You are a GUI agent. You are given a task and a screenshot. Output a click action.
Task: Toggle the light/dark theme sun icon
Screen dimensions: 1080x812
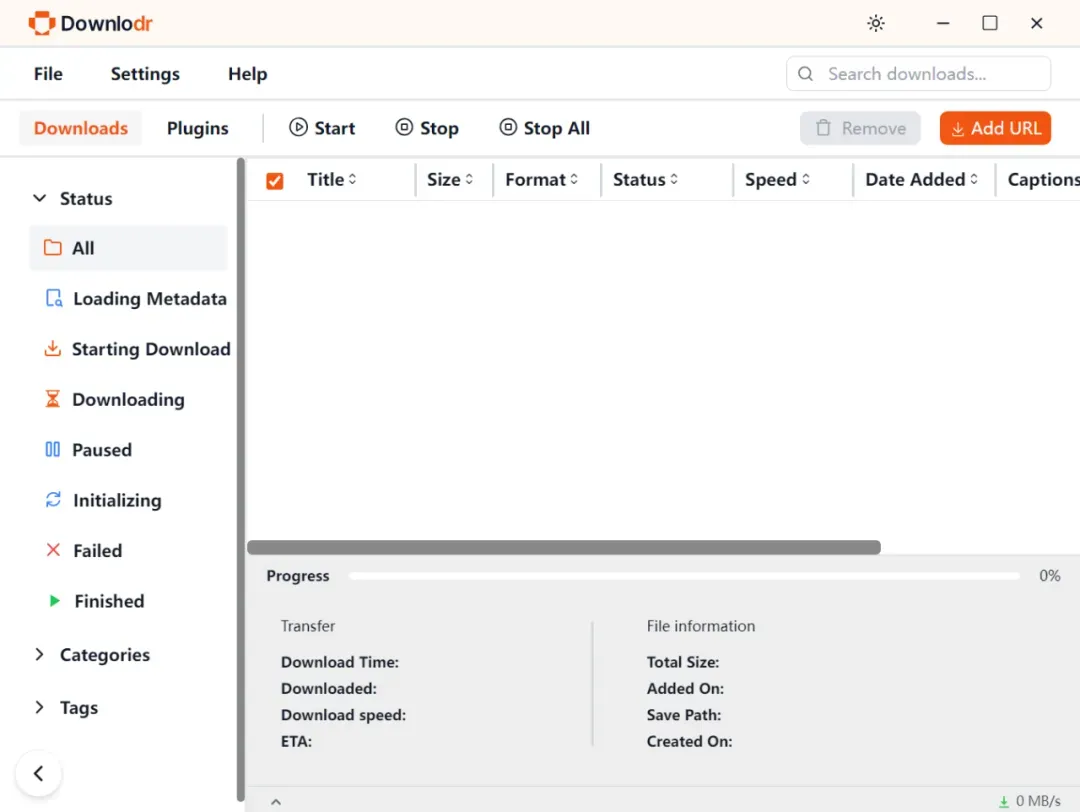pyautogui.click(x=875, y=23)
